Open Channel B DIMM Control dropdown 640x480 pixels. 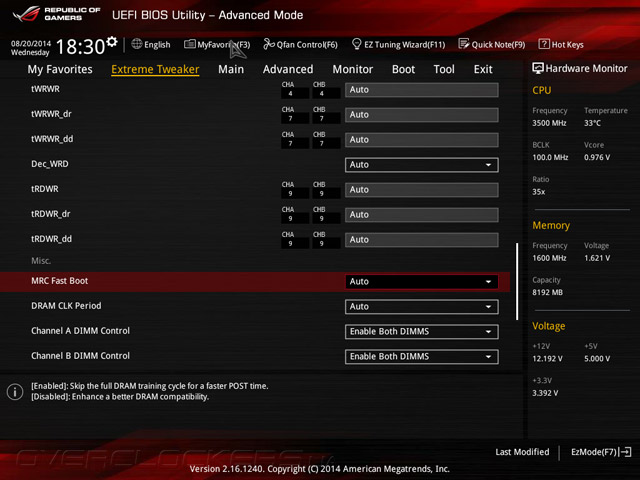422,356
